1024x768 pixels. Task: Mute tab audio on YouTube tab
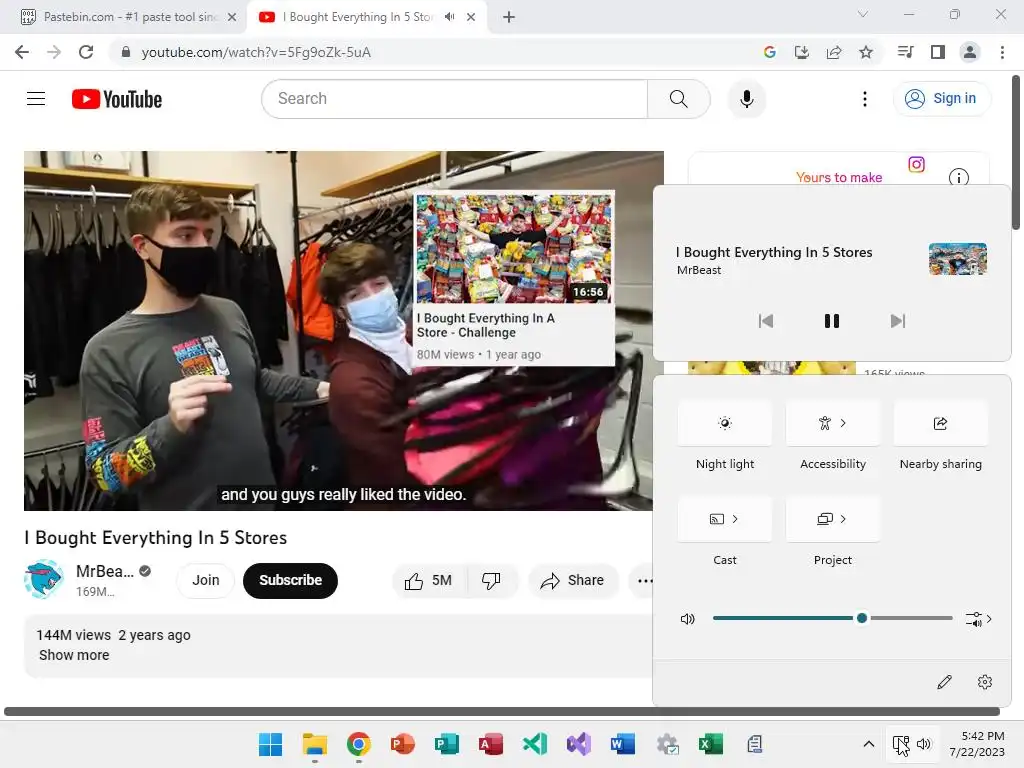(x=449, y=17)
